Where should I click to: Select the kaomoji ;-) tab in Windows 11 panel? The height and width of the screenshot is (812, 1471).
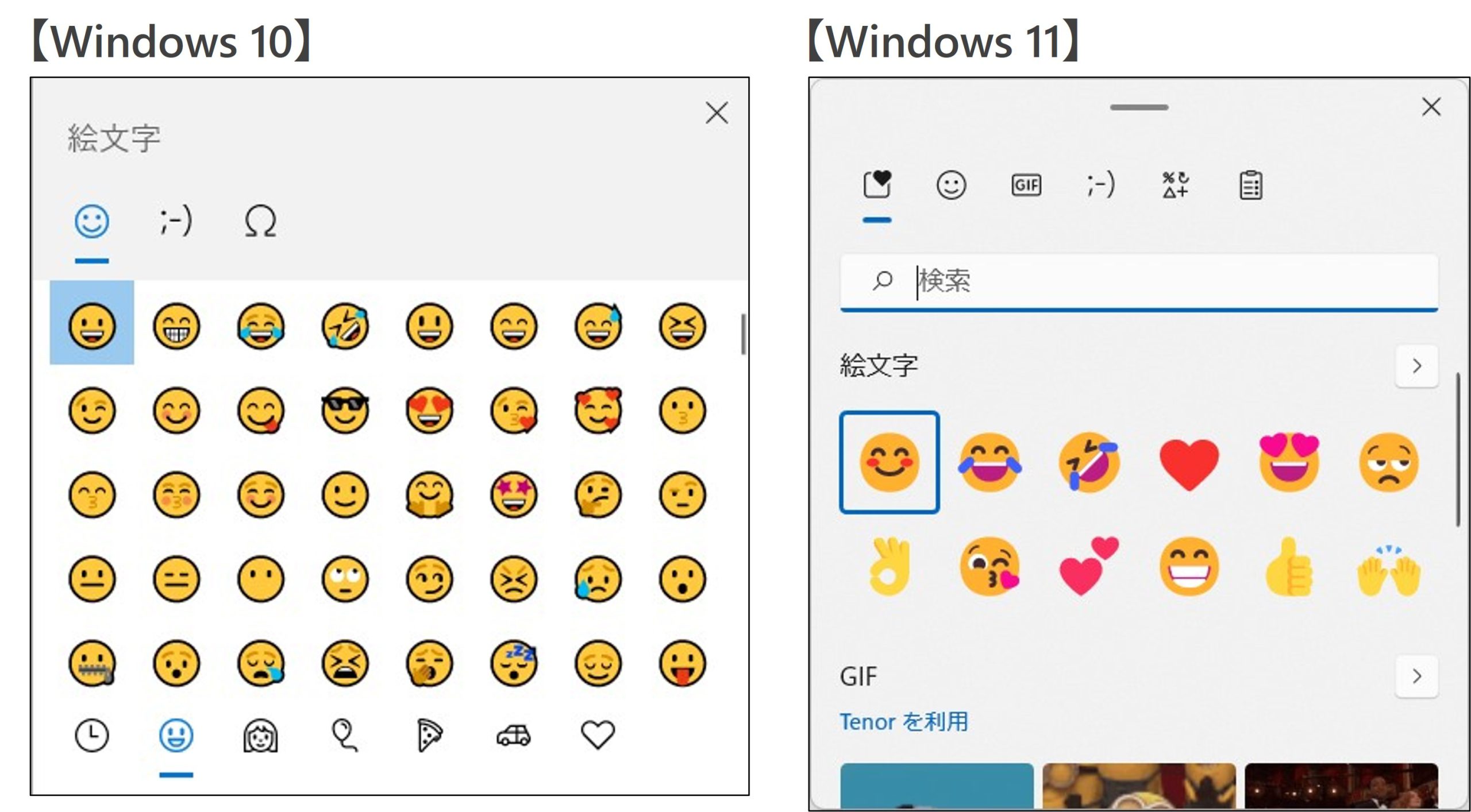click(1101, 185)
